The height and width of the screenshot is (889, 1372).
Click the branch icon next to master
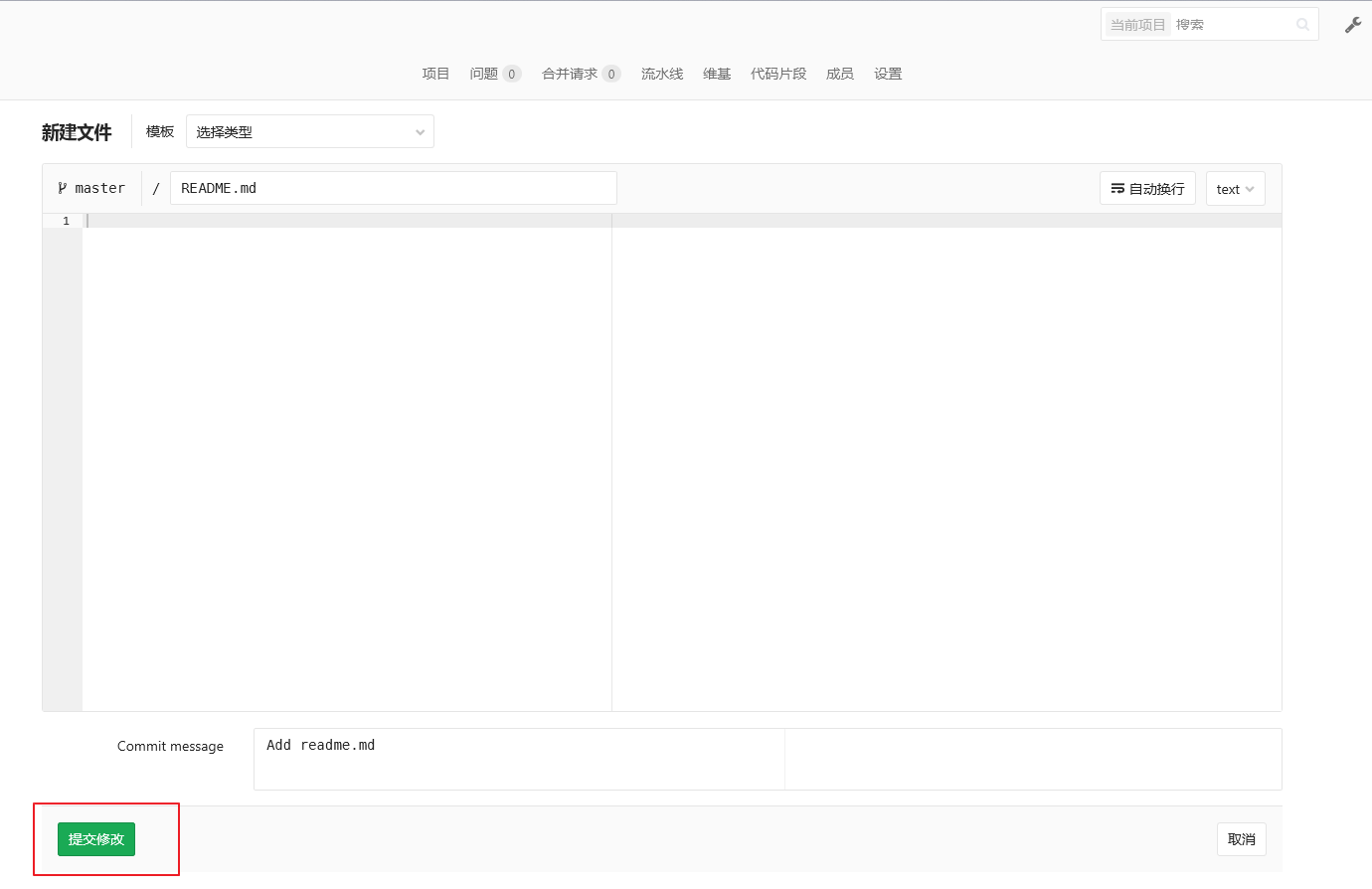pyautogui.click(x=63, y=188)
